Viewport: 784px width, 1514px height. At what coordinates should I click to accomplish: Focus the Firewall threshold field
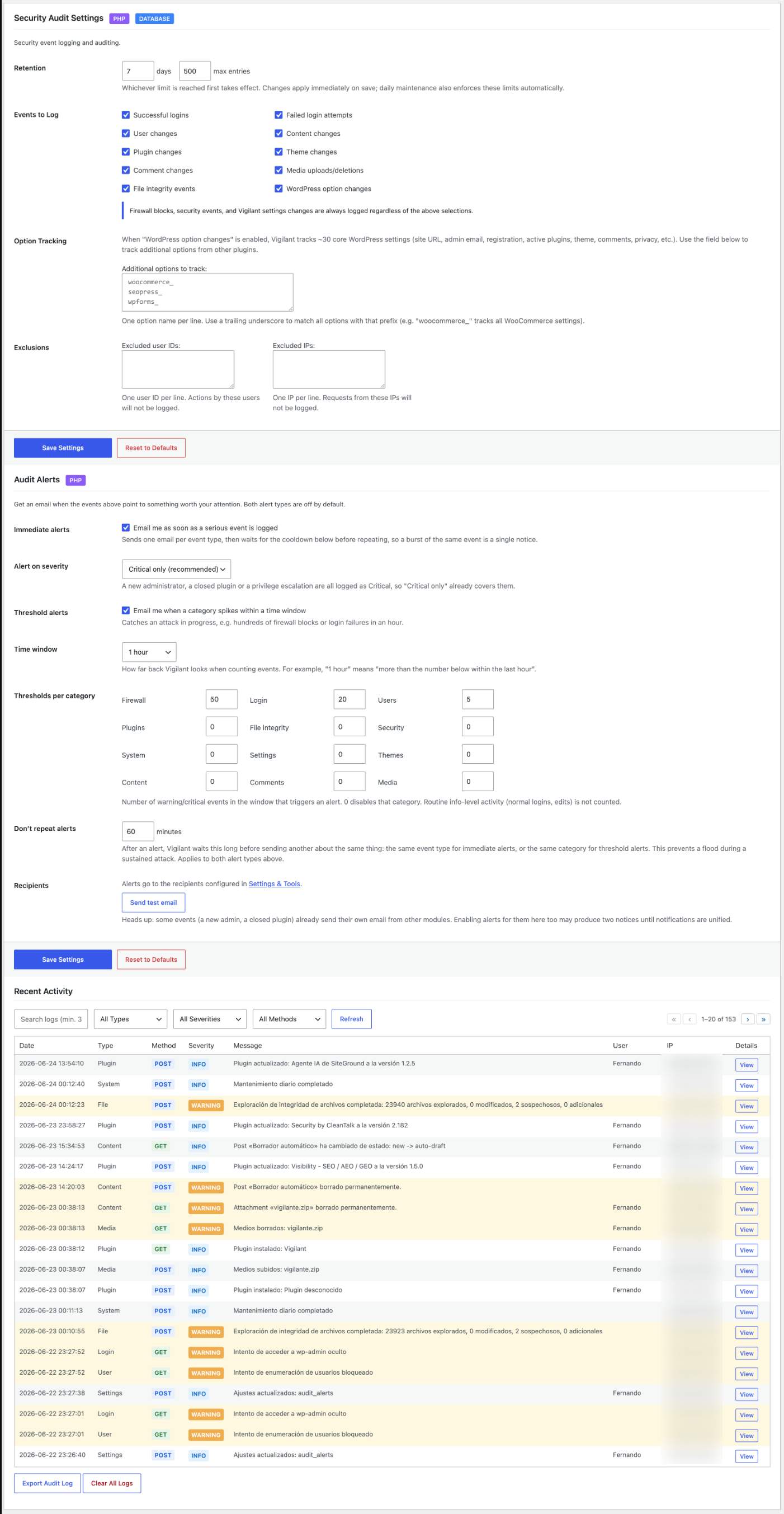pos(221,699)
